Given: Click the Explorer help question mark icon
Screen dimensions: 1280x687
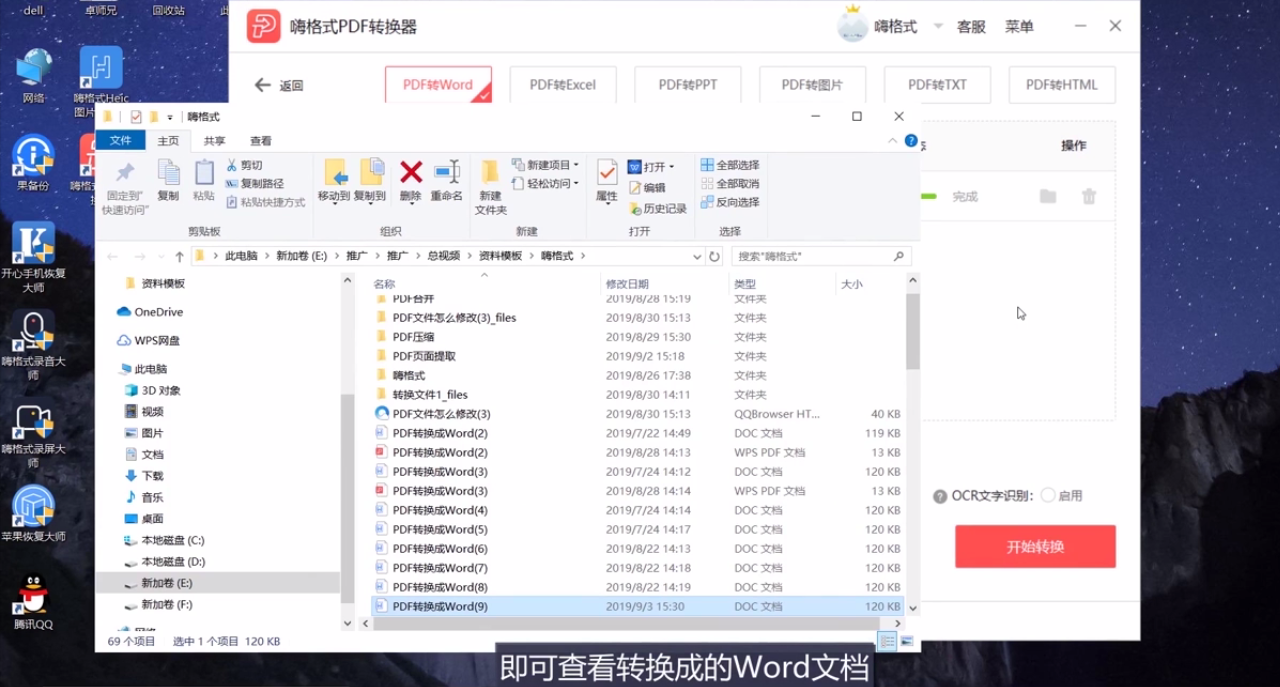Looking at the screenshot, I should [x=911, y=141].
